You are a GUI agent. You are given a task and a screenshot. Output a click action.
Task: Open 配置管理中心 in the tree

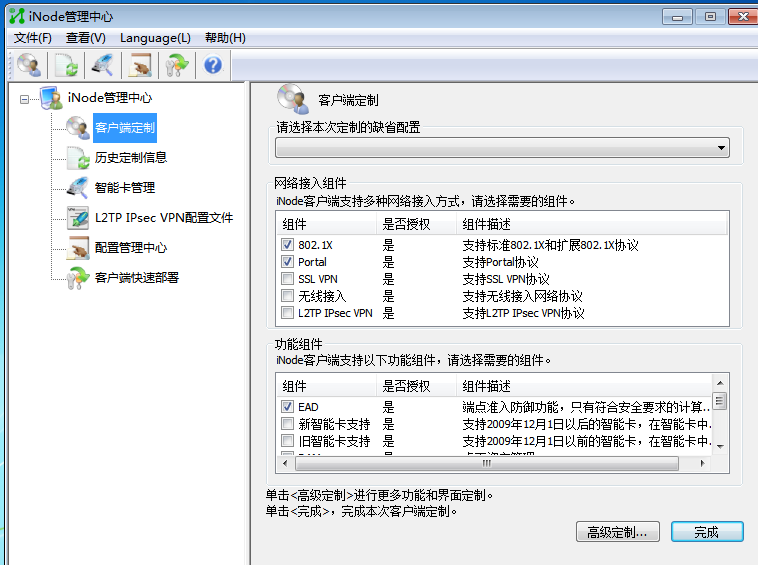(131, 248)
